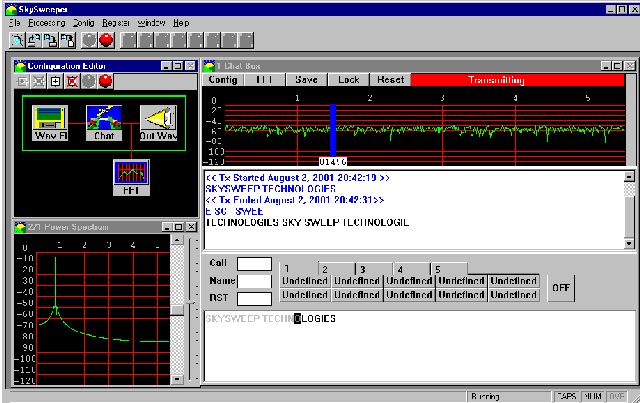
Task: Click the first greyed-out block icon in Configuration Editor toolbar
Action: 22,82
